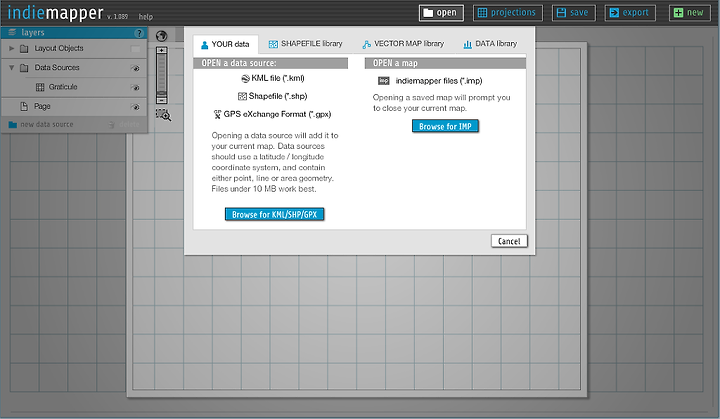Switch to YOUR data tab

coord(225,44)
